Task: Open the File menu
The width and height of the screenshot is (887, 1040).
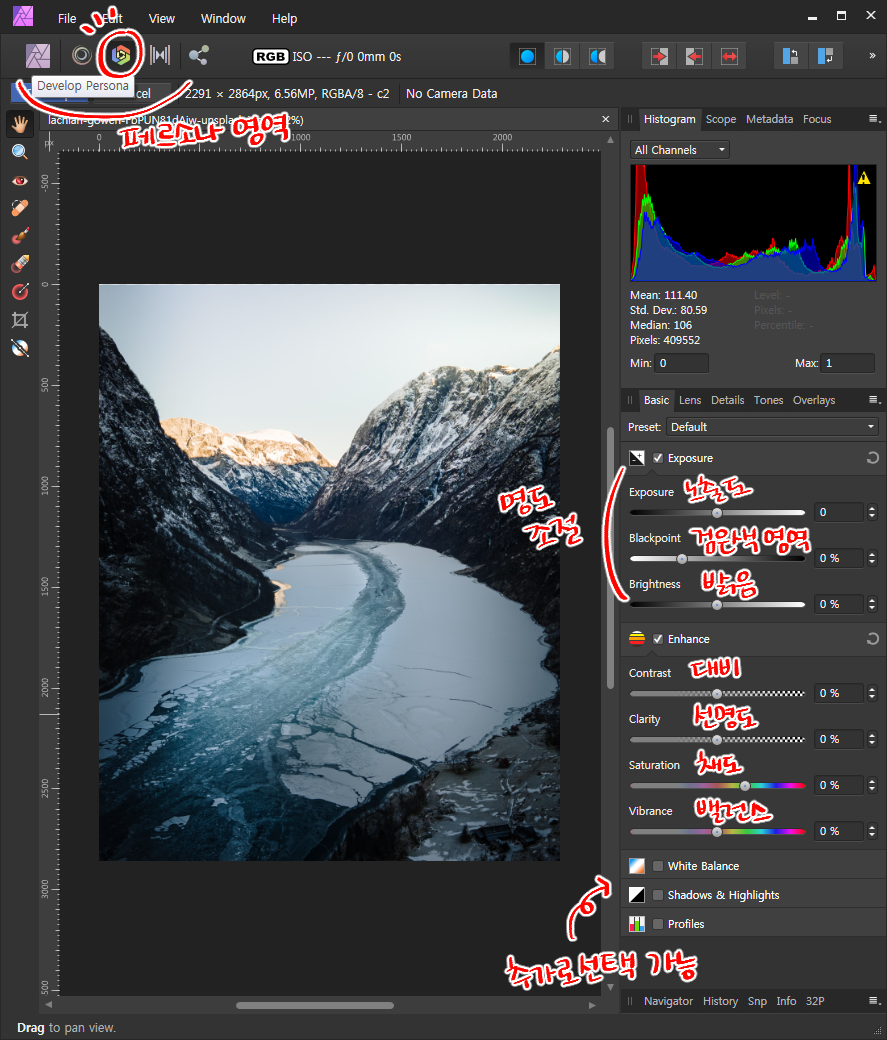Action: tap(67, 19)
